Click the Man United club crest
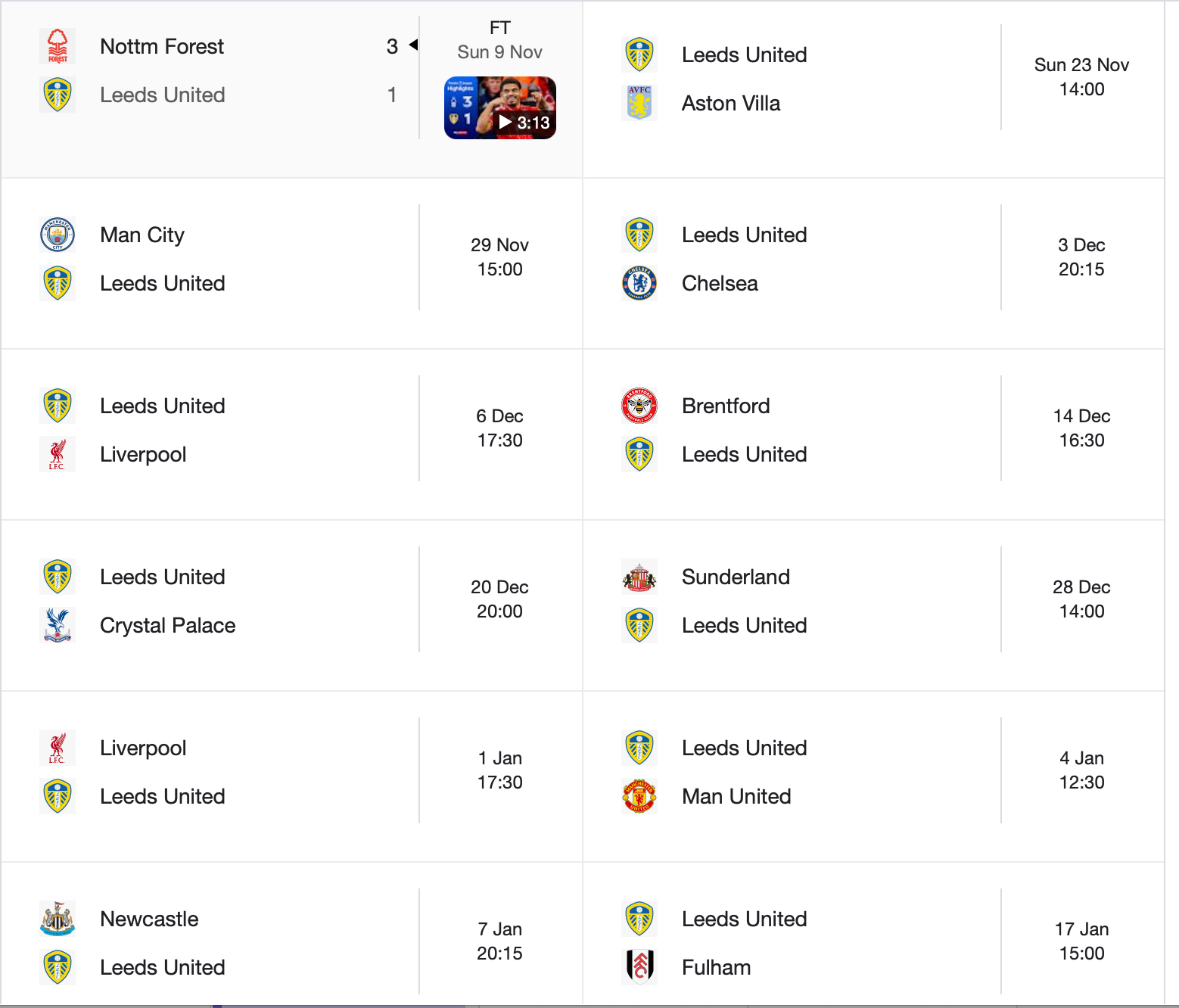 [639, 796]
